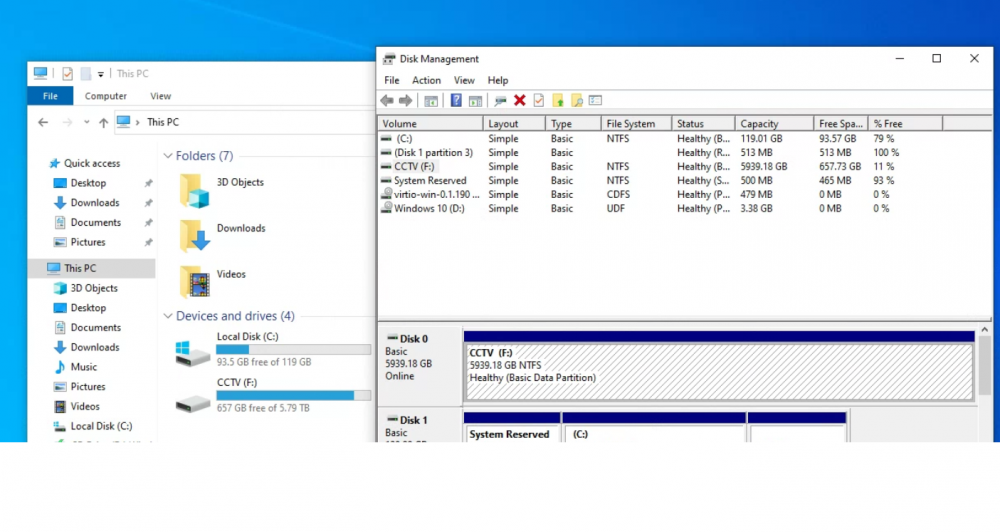The height and width of the screenshot is (532, 1000).
Task: Click the Back arrow in Disk Management toolbar
Action: [387, 100]
